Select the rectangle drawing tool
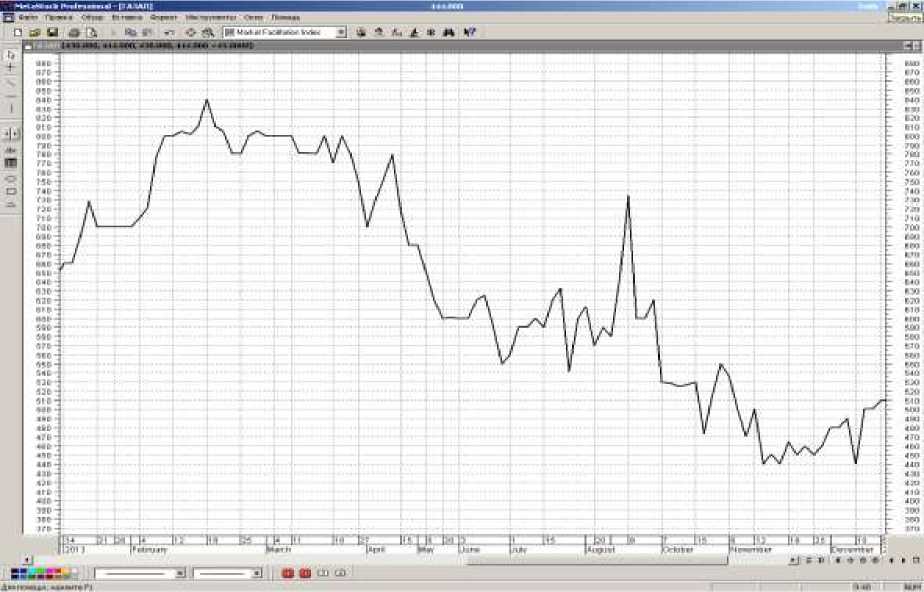 point(11,191)
